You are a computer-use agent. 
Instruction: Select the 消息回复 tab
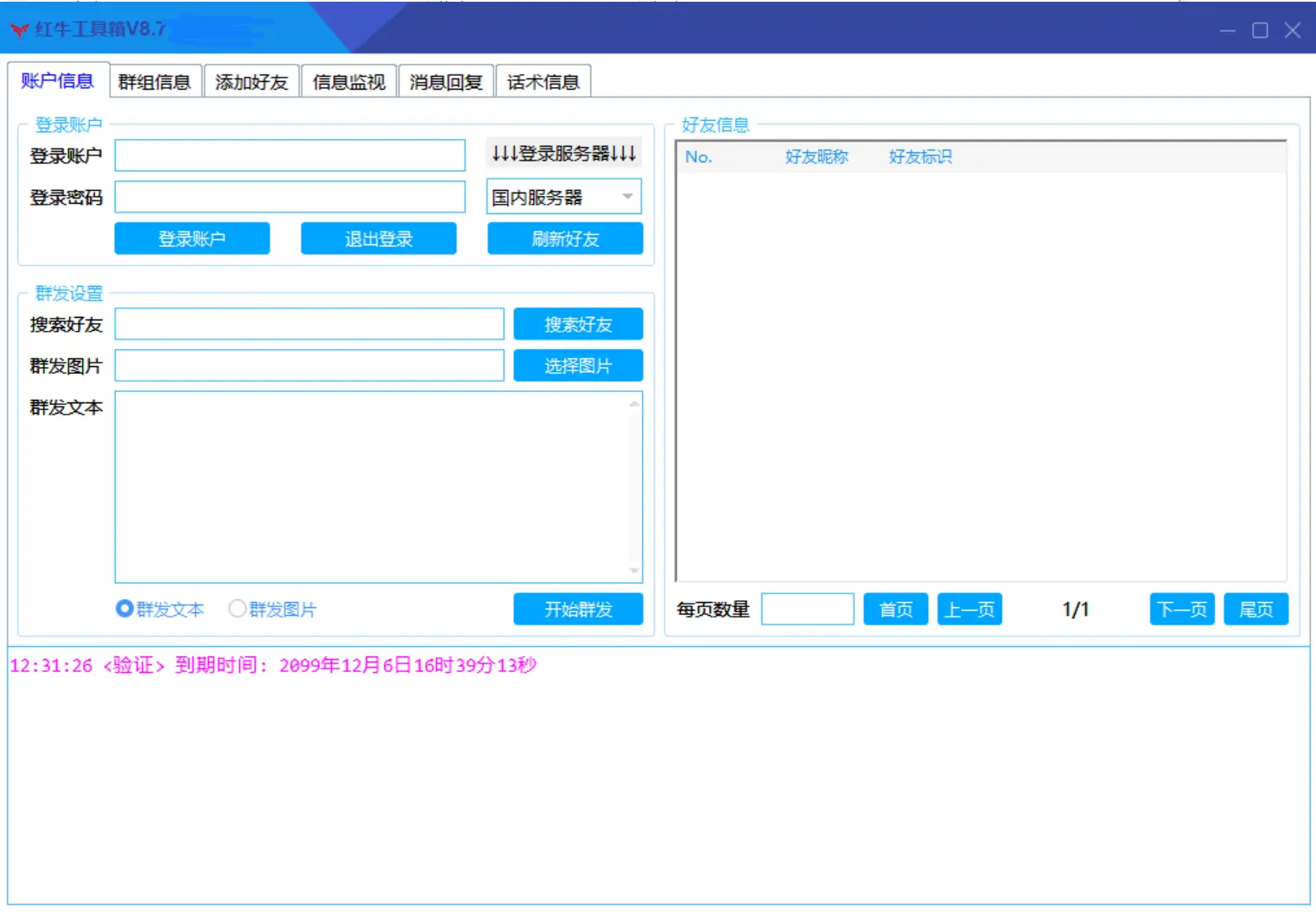pos(446,82)
